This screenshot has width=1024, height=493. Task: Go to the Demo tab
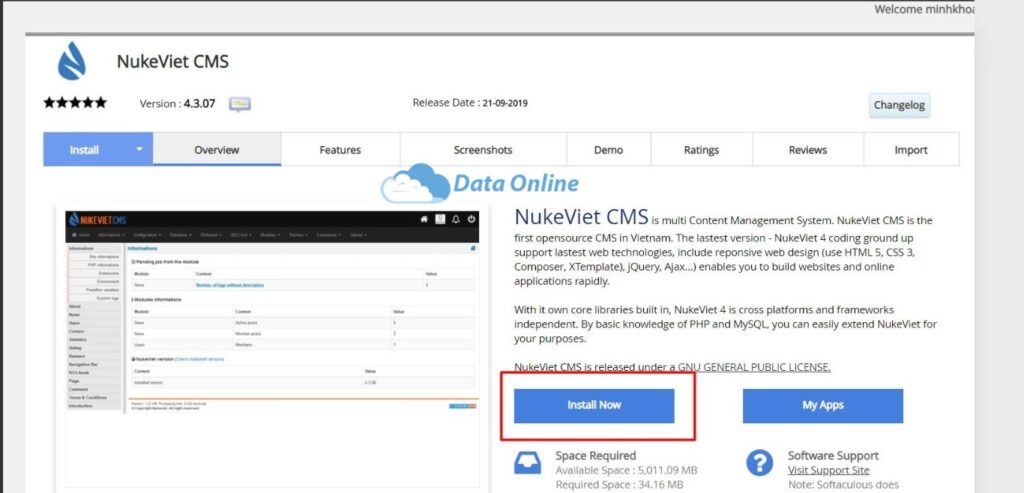(x=609, y=150)
